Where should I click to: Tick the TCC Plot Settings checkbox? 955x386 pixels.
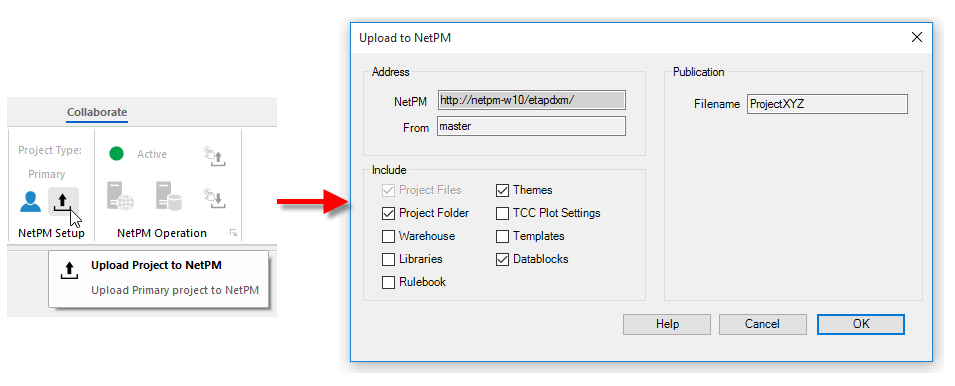pyautogui.click(x=502, y=214)
